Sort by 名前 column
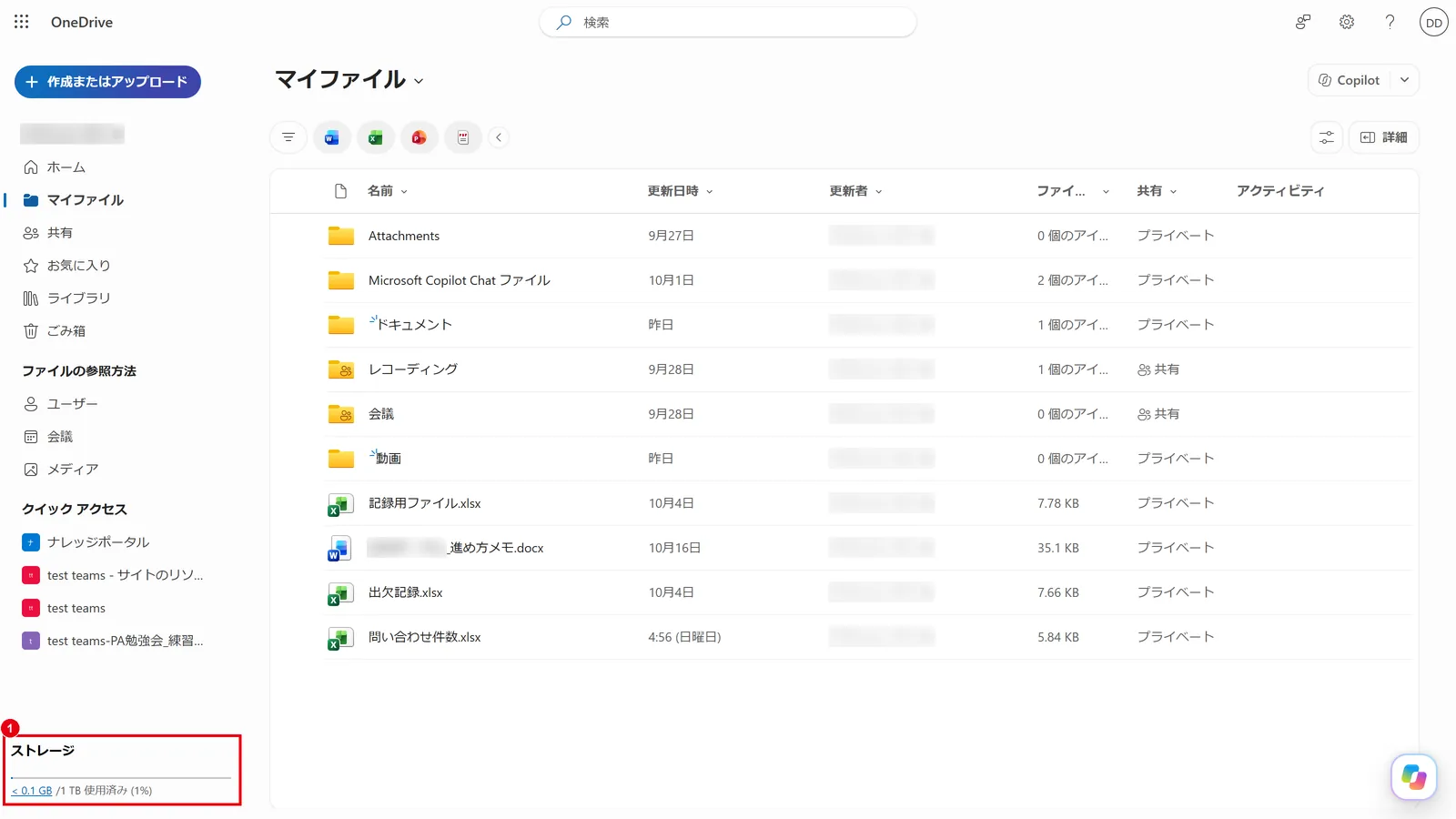This screenshot has height=819, width=1456. [x=388, y=191]
